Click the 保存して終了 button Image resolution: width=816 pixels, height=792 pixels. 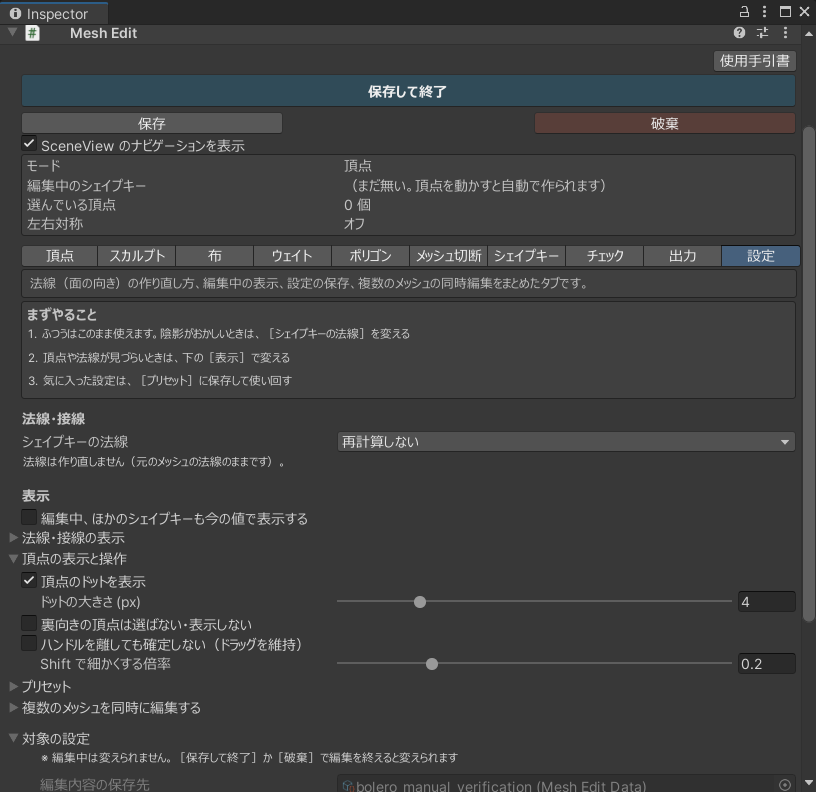(409, 91)
